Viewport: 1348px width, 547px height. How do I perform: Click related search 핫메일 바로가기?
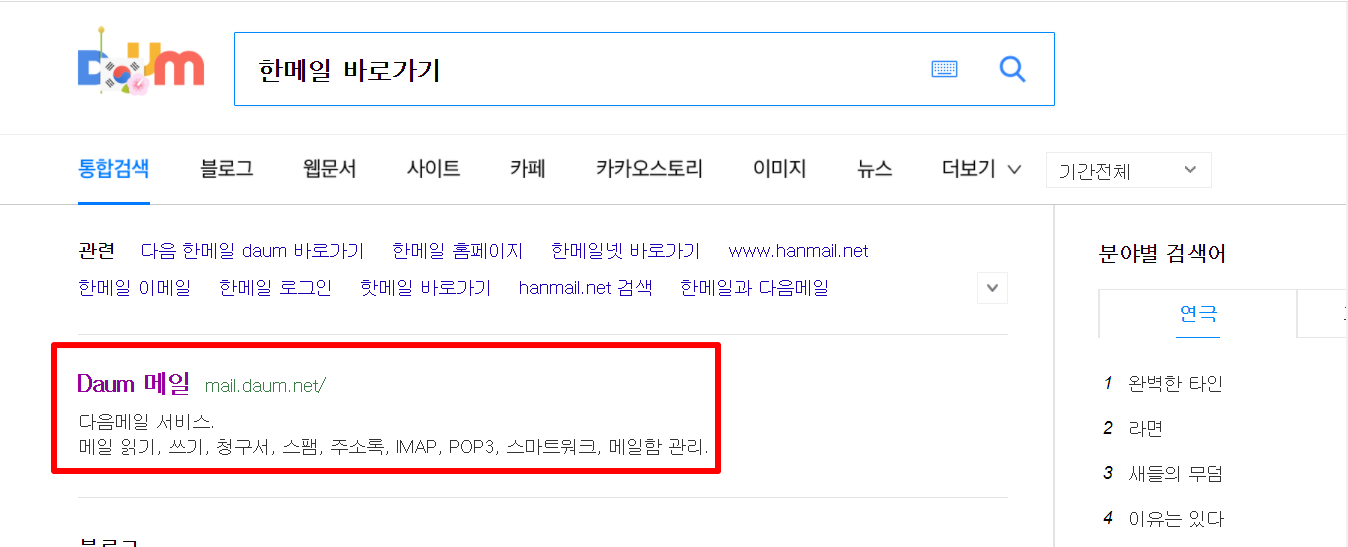(425, 288)
